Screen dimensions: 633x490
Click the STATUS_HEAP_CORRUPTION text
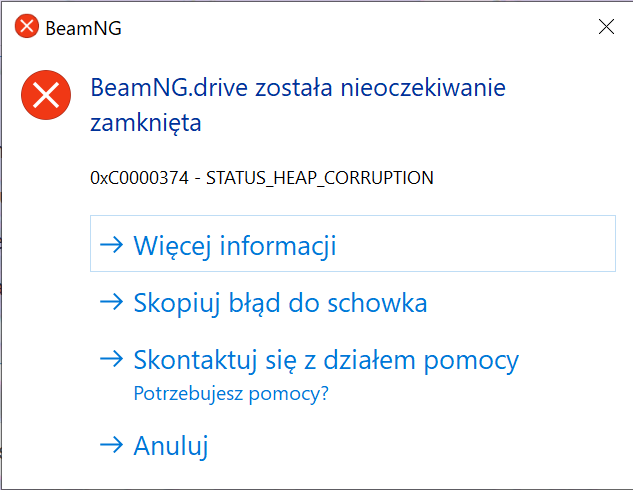click(x=319, y=179)
